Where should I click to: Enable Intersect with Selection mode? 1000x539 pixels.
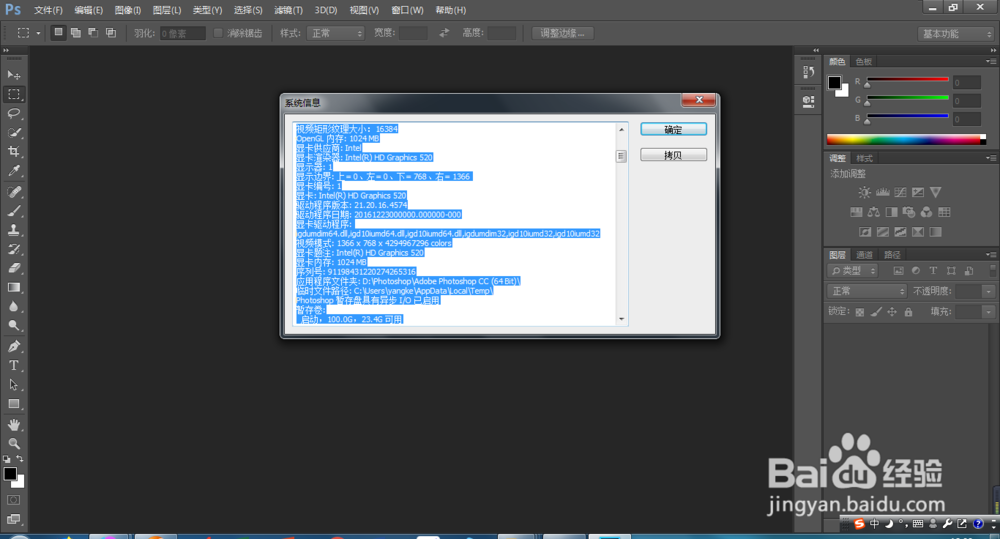tap(111, 33)
